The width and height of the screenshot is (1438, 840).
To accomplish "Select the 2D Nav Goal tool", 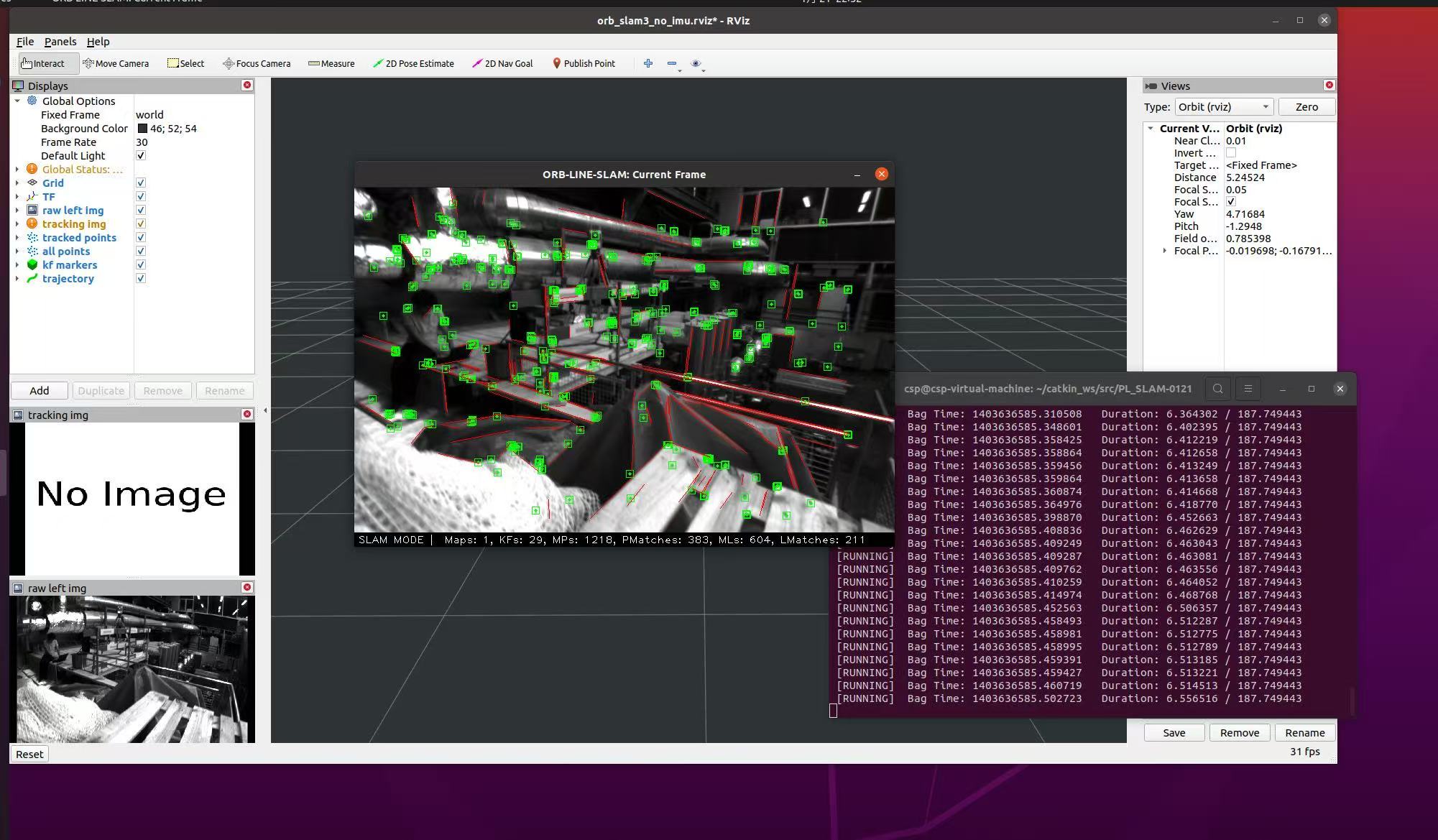I will point(502,63).
